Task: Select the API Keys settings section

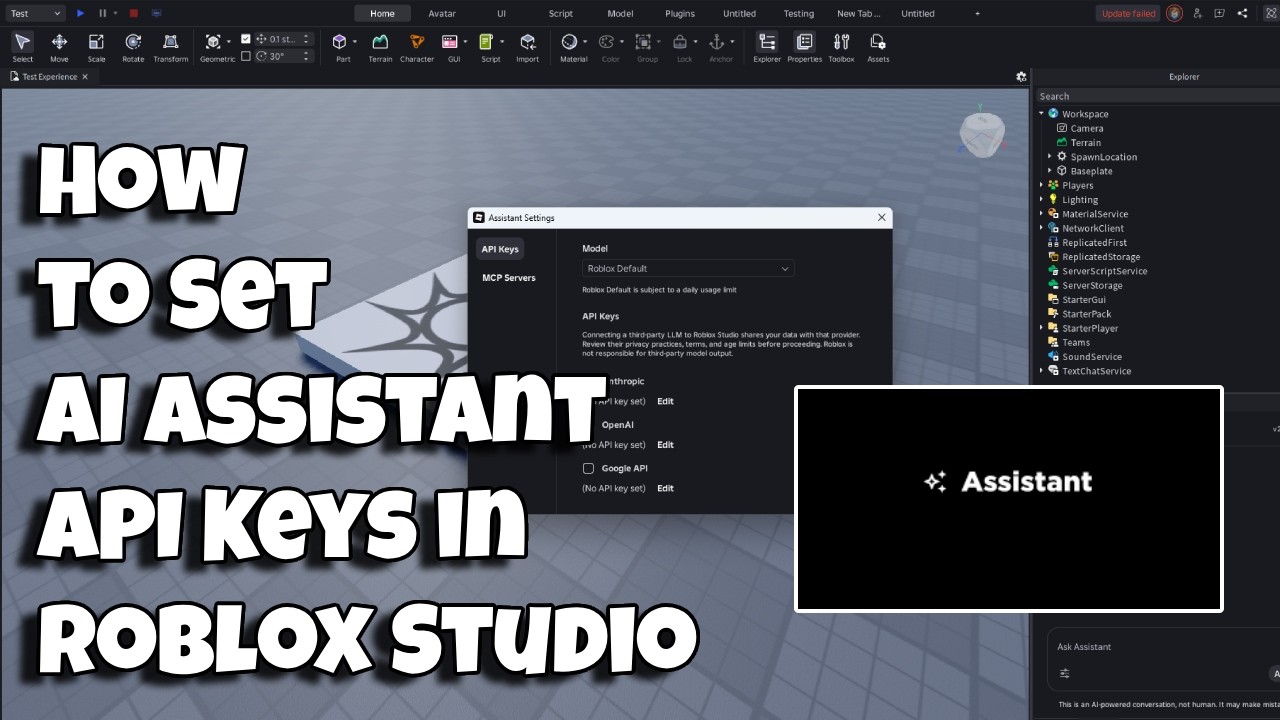Action: [500, 249]
